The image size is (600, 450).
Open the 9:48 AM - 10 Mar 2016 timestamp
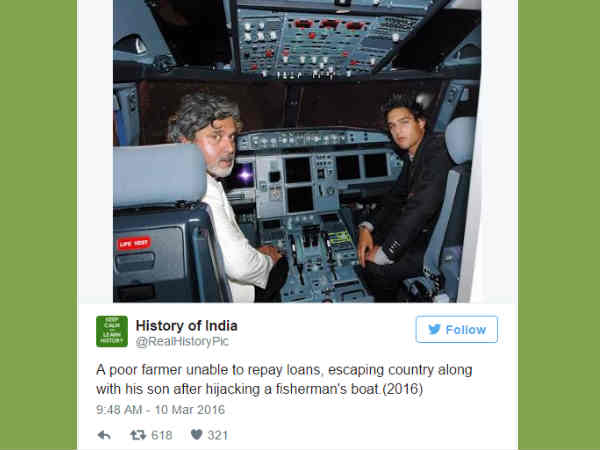160,410
